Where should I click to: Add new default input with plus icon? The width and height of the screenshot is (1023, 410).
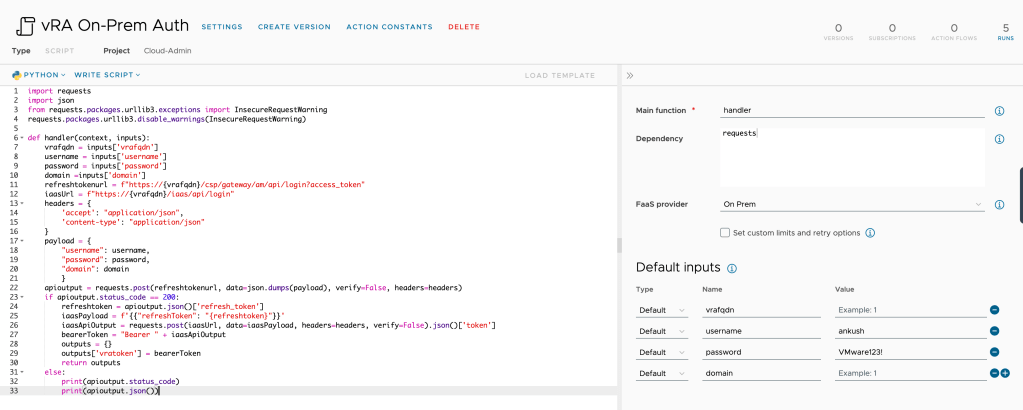point(1005,373)
